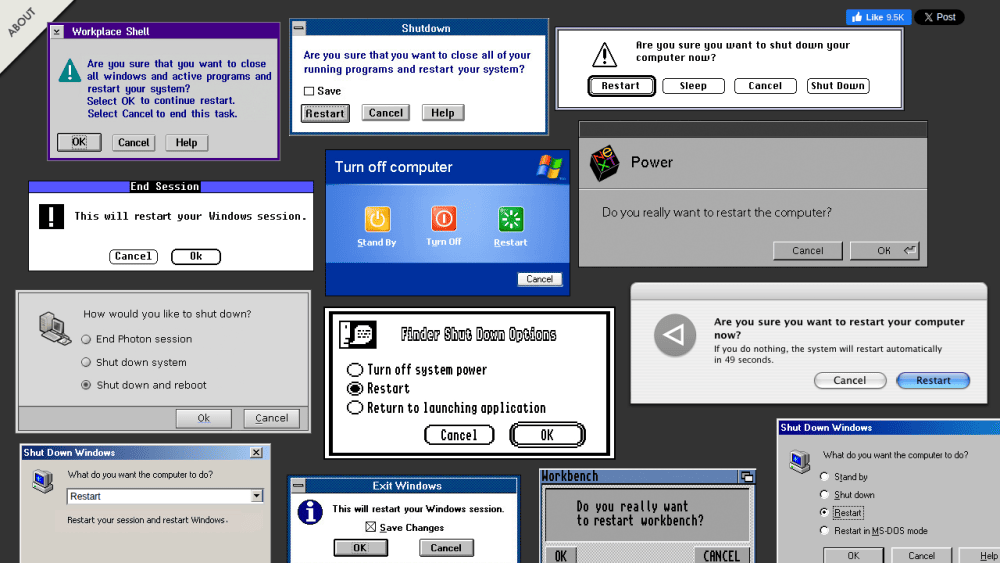The image size is (1000, 563).
Task: Select Restart in MS-DOS mode radio
Action: pos(825,530)
